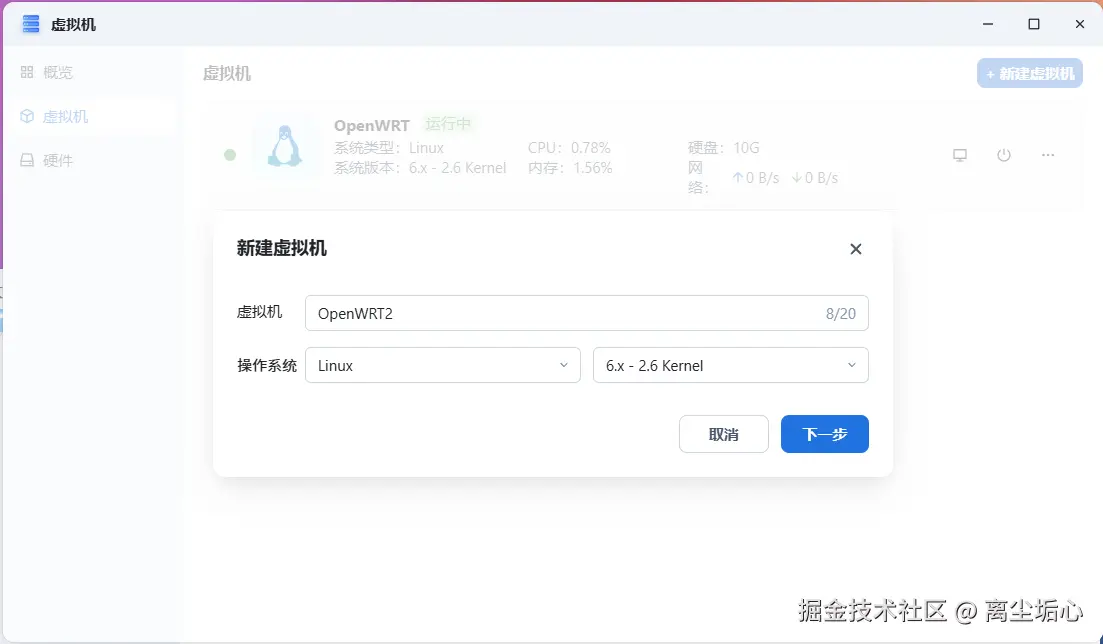Click the 取消 button

[724, 434]
